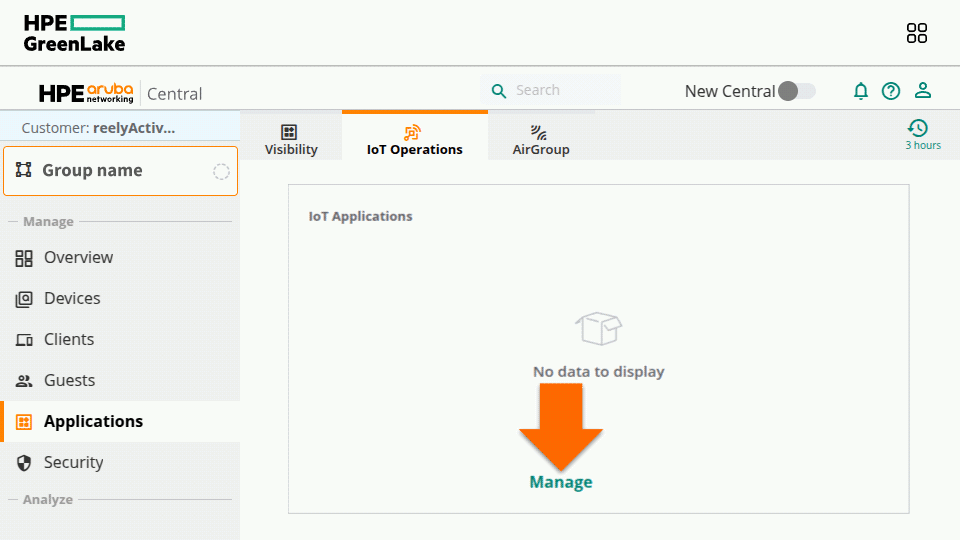
Task: Click the Manage section label in the sidebar
Action: [x=48, y=222]
